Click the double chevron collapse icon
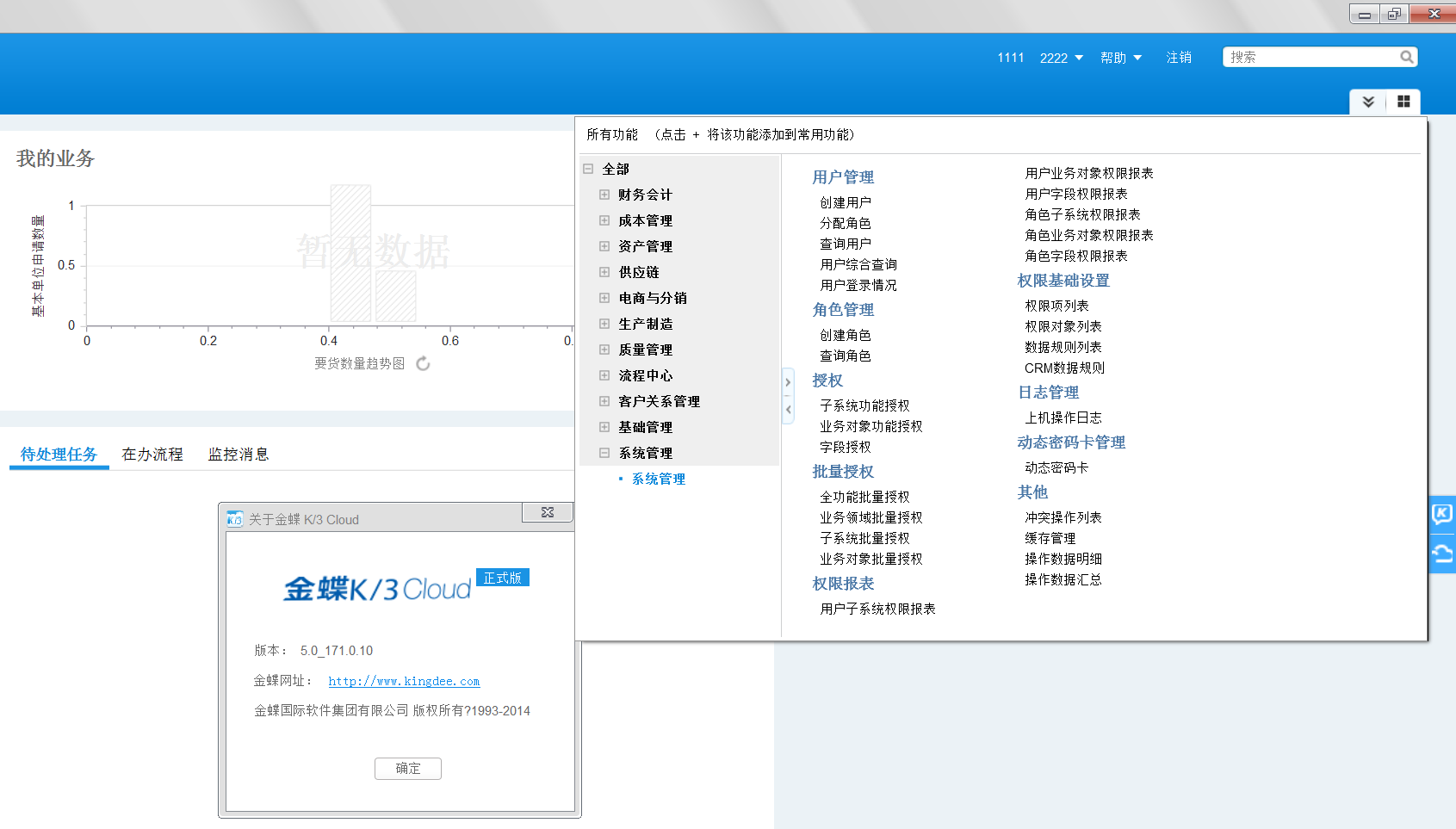This screenshot has width=1456, height=829. (x=1368, y=102)
